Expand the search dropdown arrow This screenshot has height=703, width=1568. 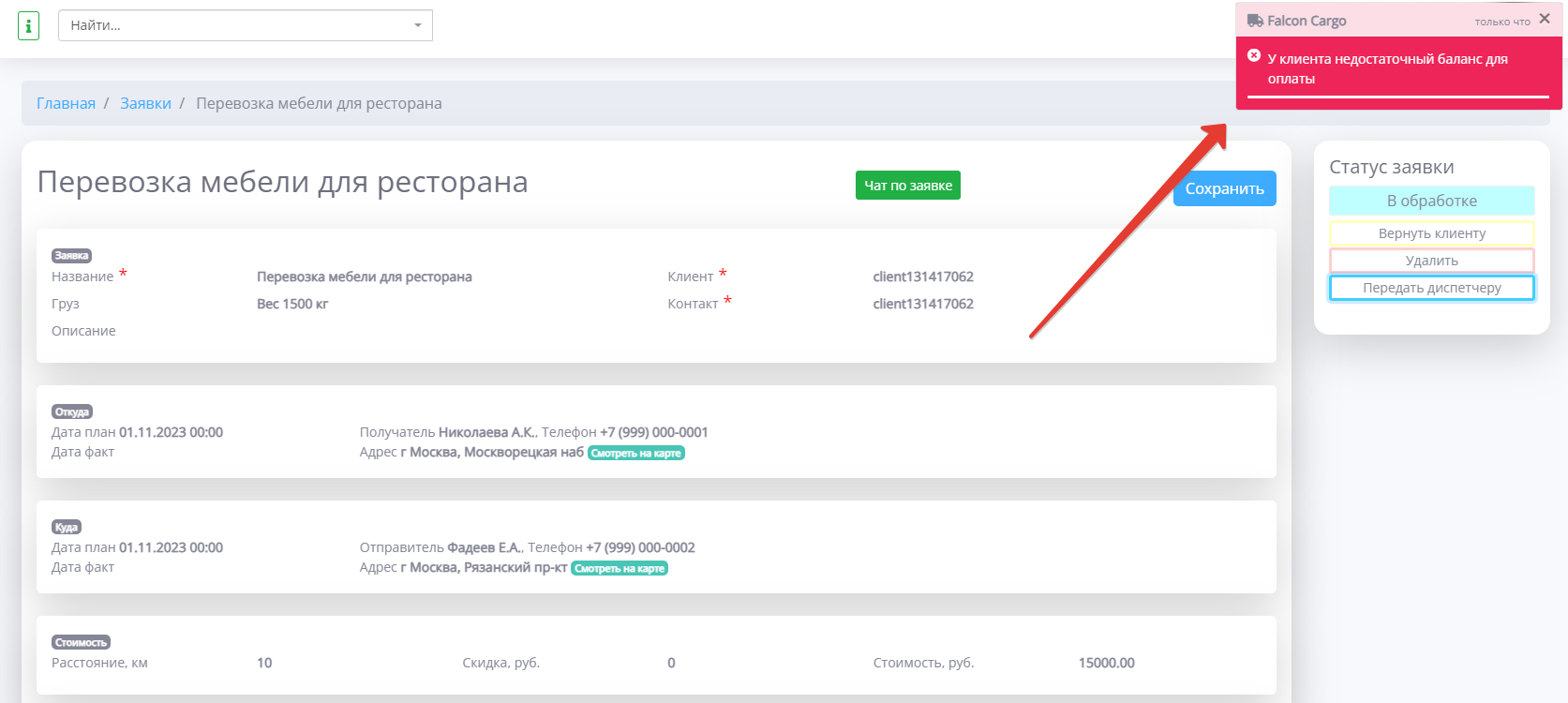[418, 25]
